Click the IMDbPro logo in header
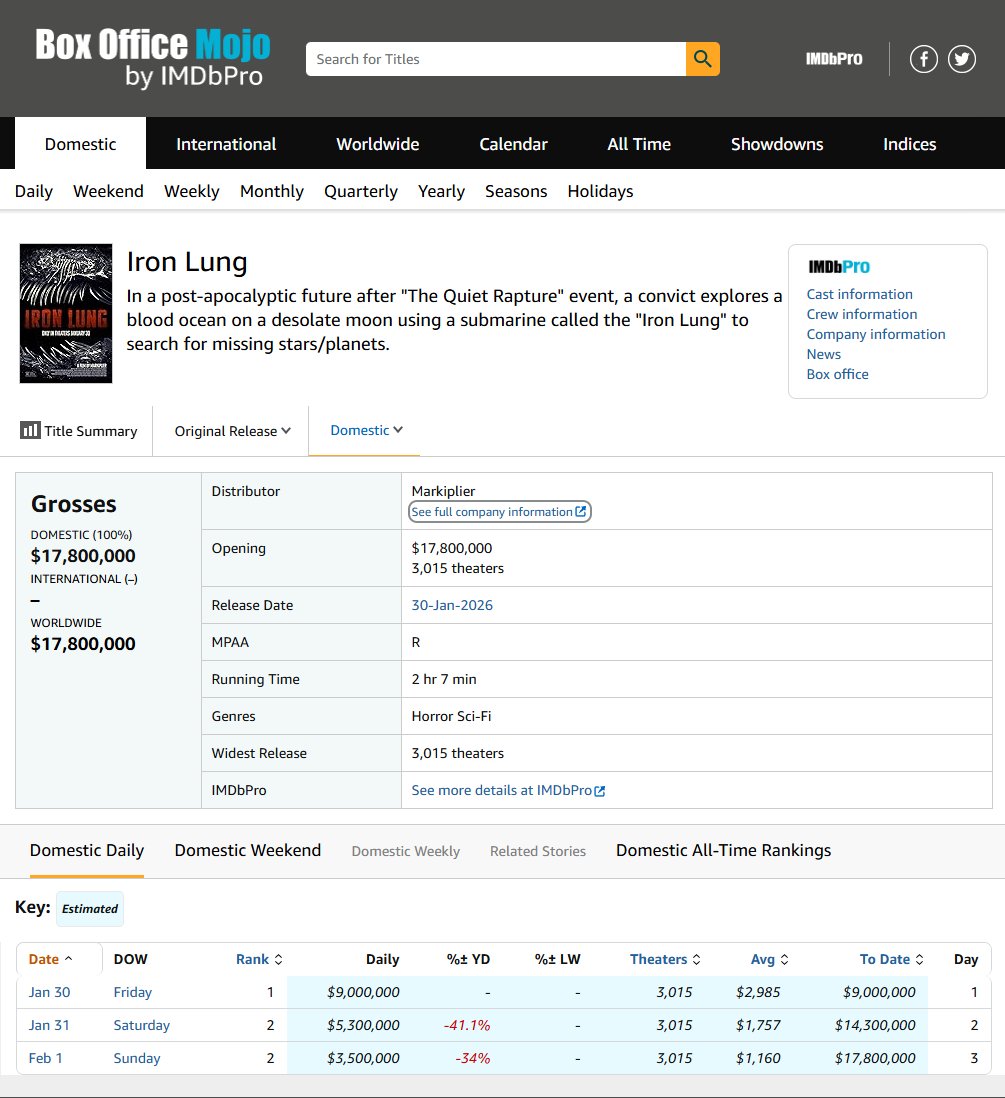Viewport: 1005px width, 1098px height. [833, 59]
